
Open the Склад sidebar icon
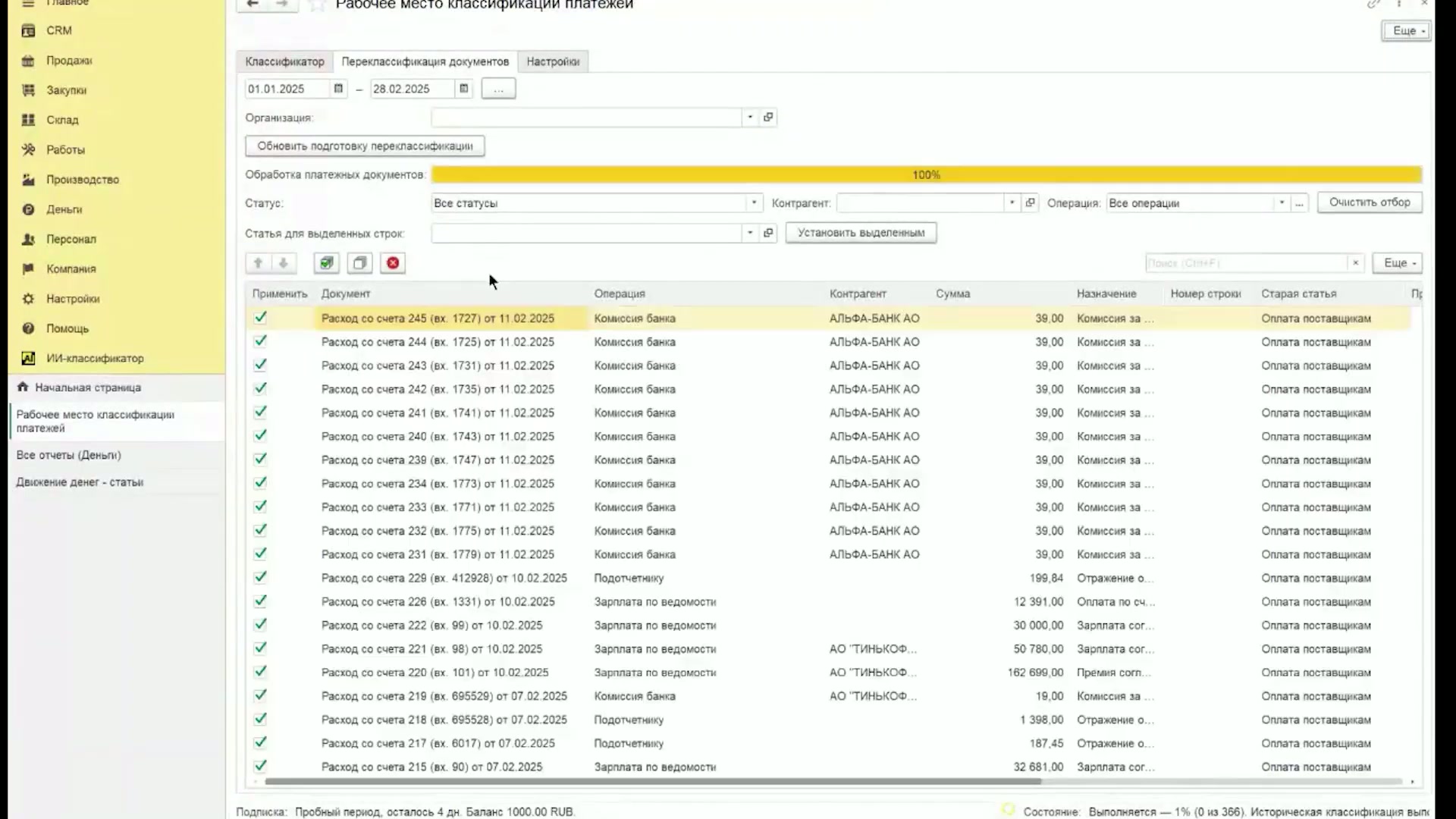coord(28,120)
